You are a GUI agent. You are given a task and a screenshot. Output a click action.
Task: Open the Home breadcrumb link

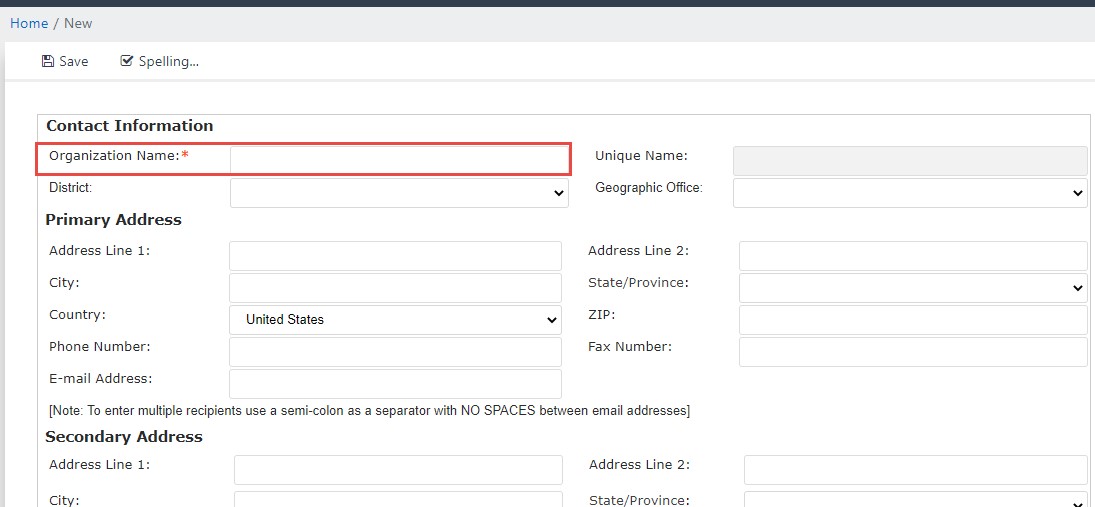[x=29, y=23]
